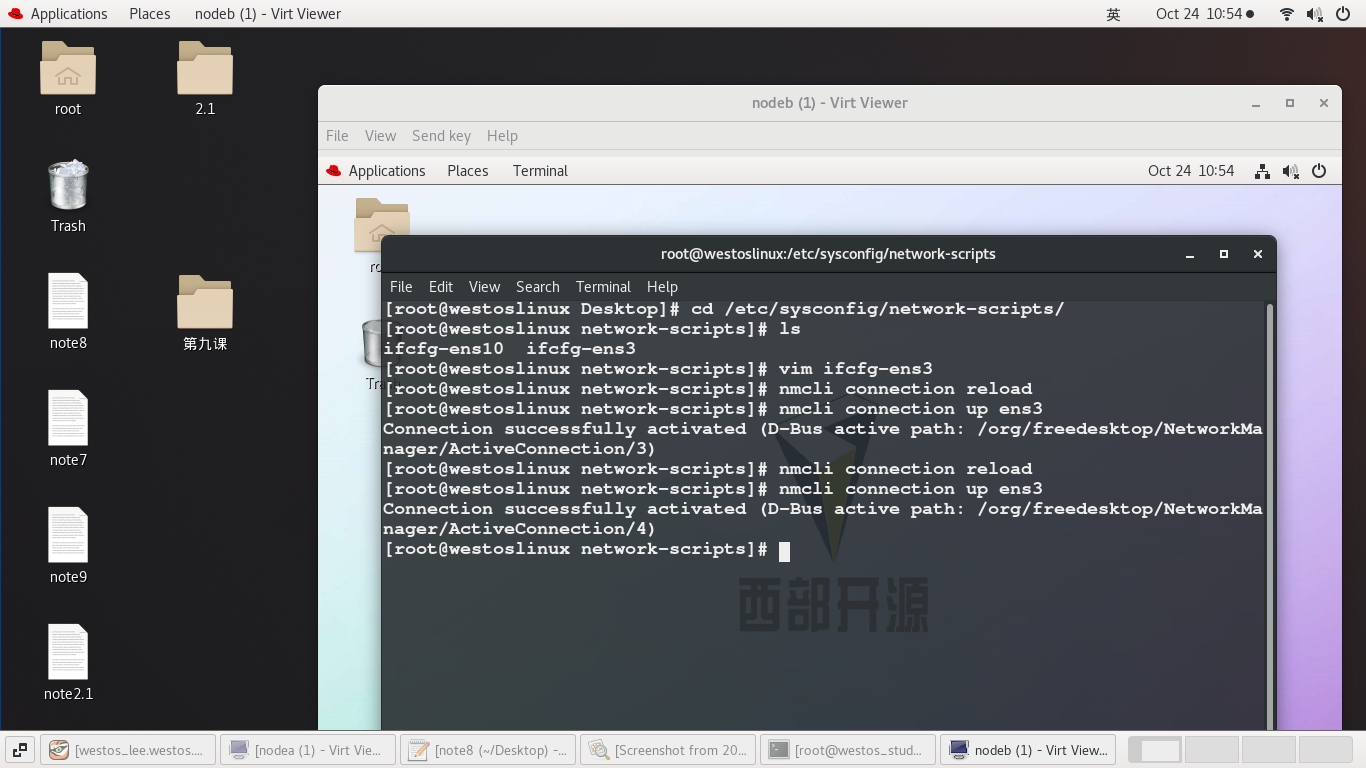Click the terminal prompt next to the cursor
The height and width of the screenshot is (768, 1366).
coord(784,551)
